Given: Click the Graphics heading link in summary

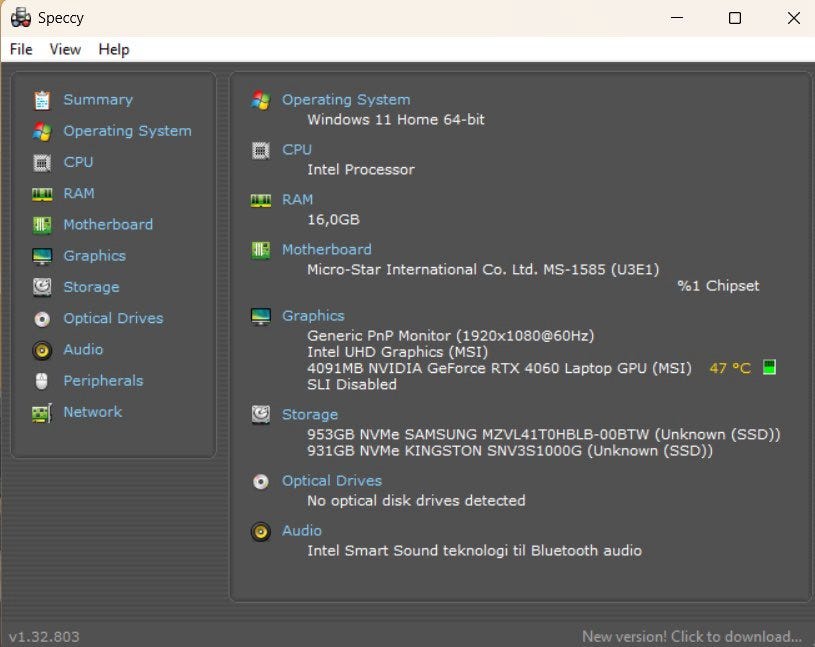Looking at the screenshot, I should (313, 316).
